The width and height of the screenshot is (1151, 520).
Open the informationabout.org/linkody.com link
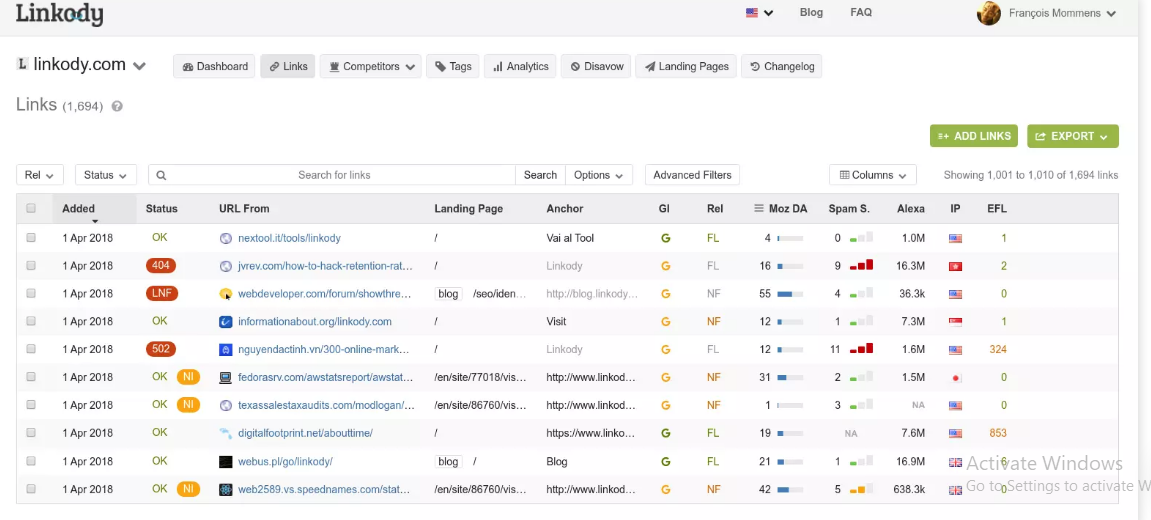pos(314,322)
